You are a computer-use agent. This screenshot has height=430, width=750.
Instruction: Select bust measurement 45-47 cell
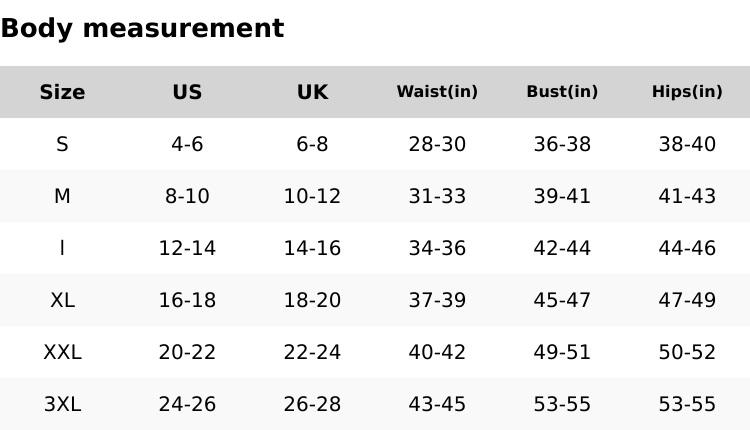click(562, 300)
